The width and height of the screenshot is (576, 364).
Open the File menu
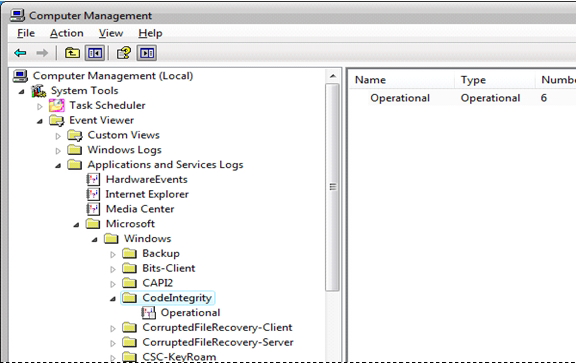point(26,33)
